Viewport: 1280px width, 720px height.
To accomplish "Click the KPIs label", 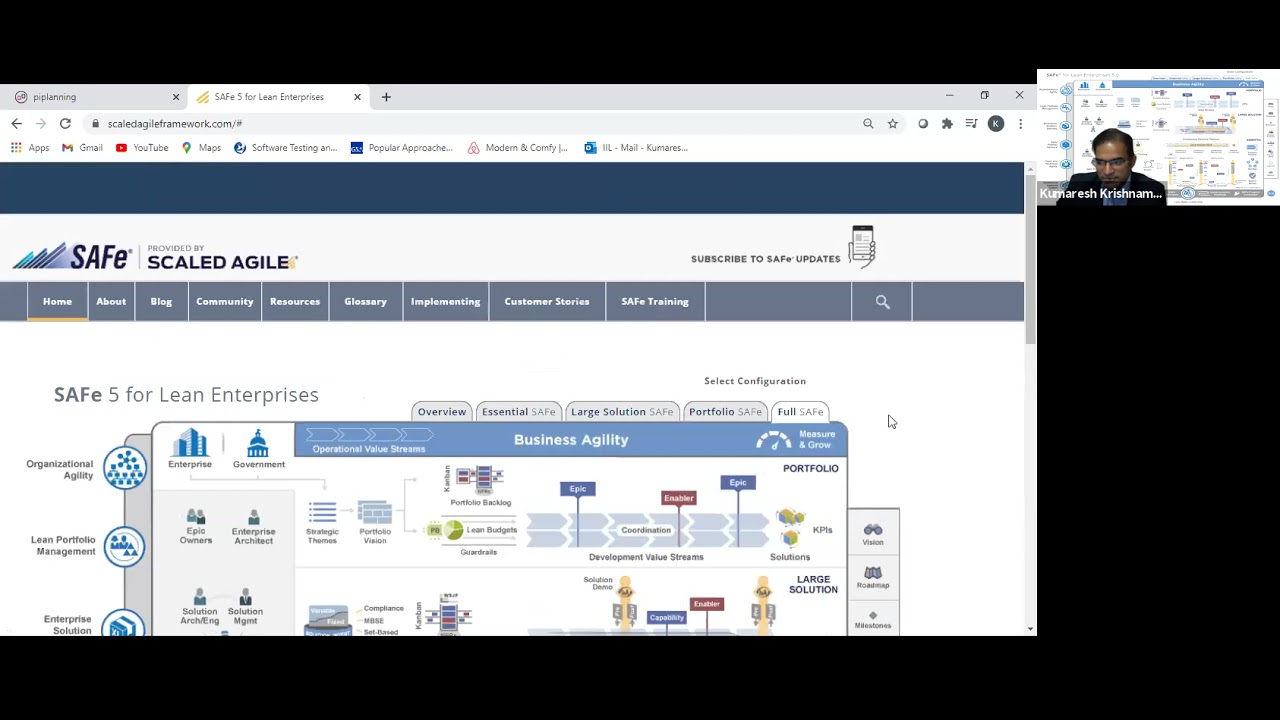I will (x=822, y=530).
